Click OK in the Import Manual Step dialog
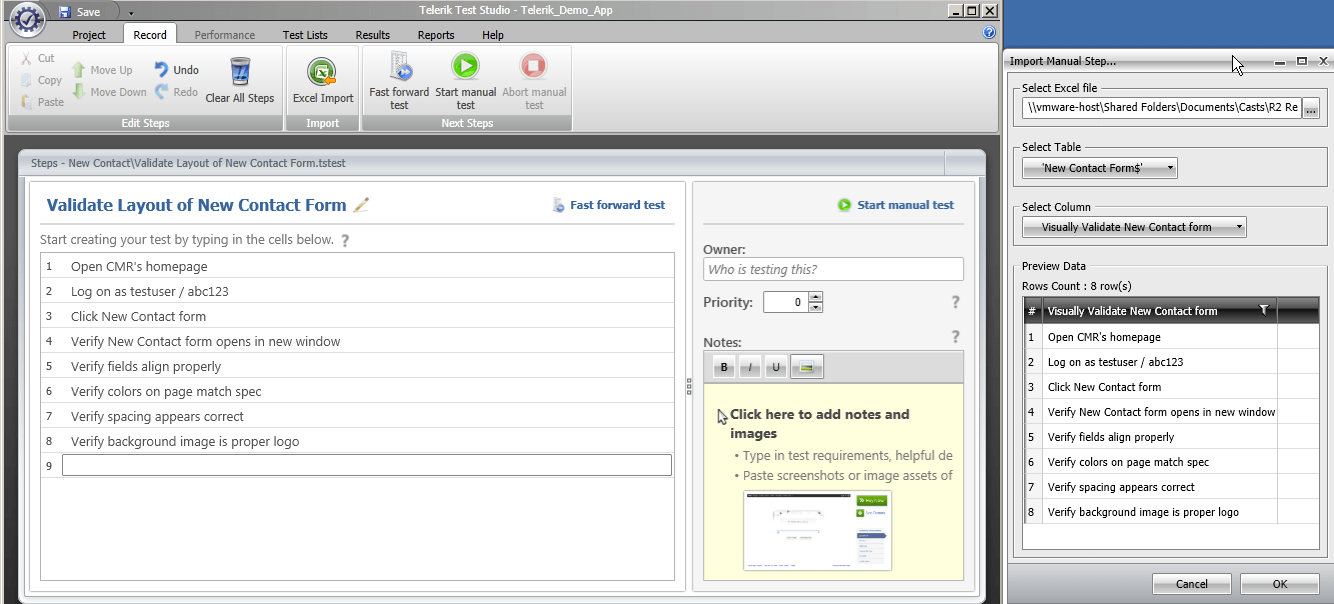The height and width of the screenshot is (604, 1334). pyautogui.click(x=1280, y=584)
